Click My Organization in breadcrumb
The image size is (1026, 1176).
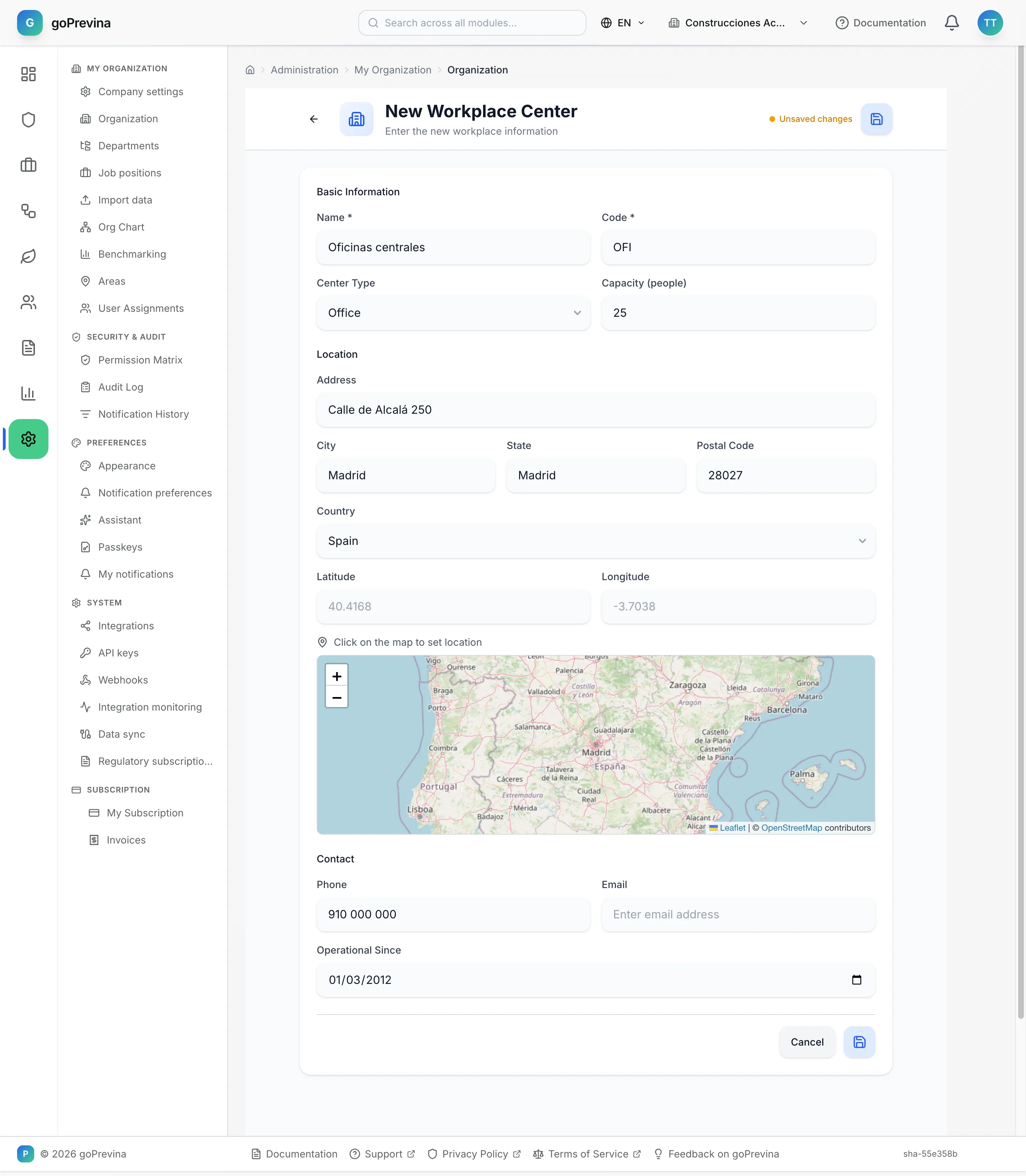393,70
